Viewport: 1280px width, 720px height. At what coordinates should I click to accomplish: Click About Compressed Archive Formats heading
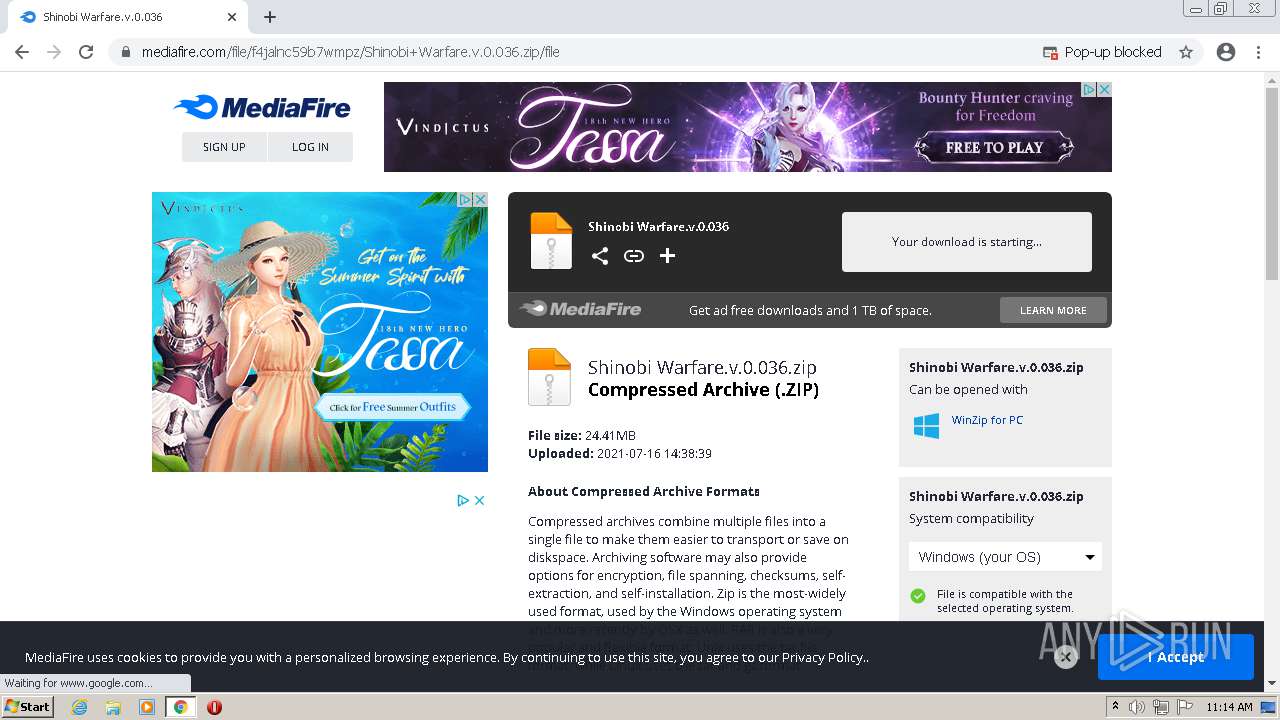(644, 491)
